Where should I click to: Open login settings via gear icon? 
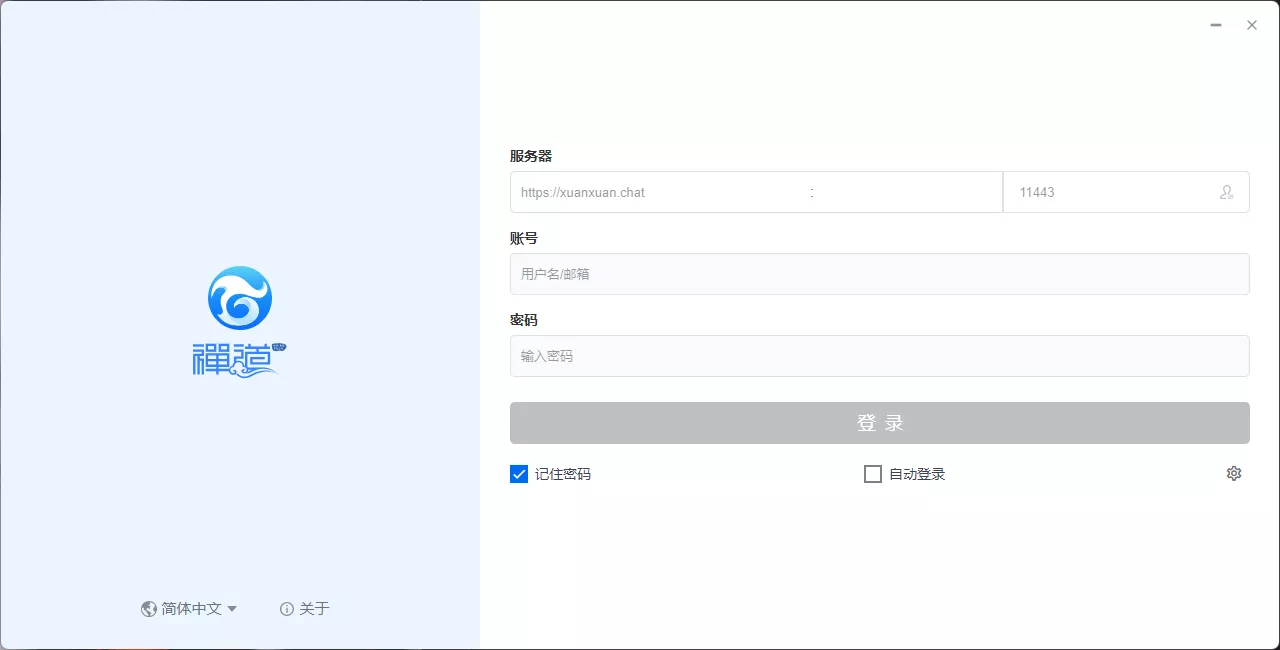tap(1234, 474)
